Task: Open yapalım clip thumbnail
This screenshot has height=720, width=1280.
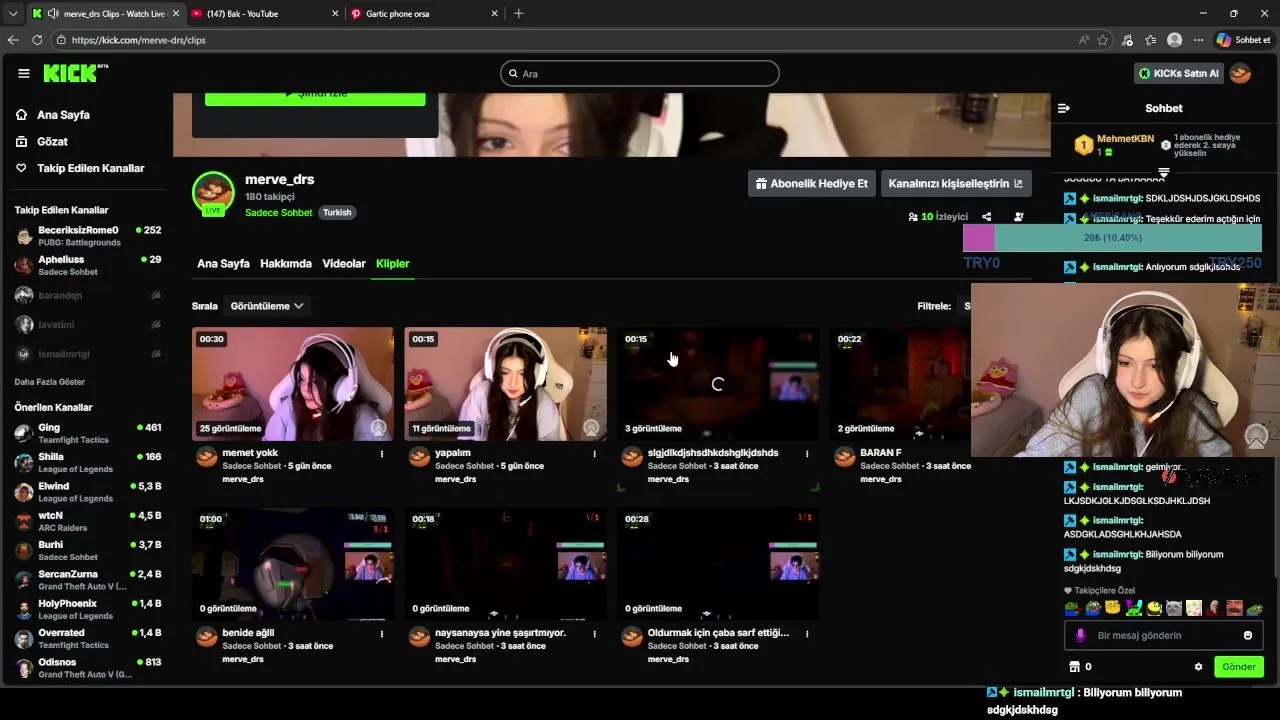Action: [505, 384]
